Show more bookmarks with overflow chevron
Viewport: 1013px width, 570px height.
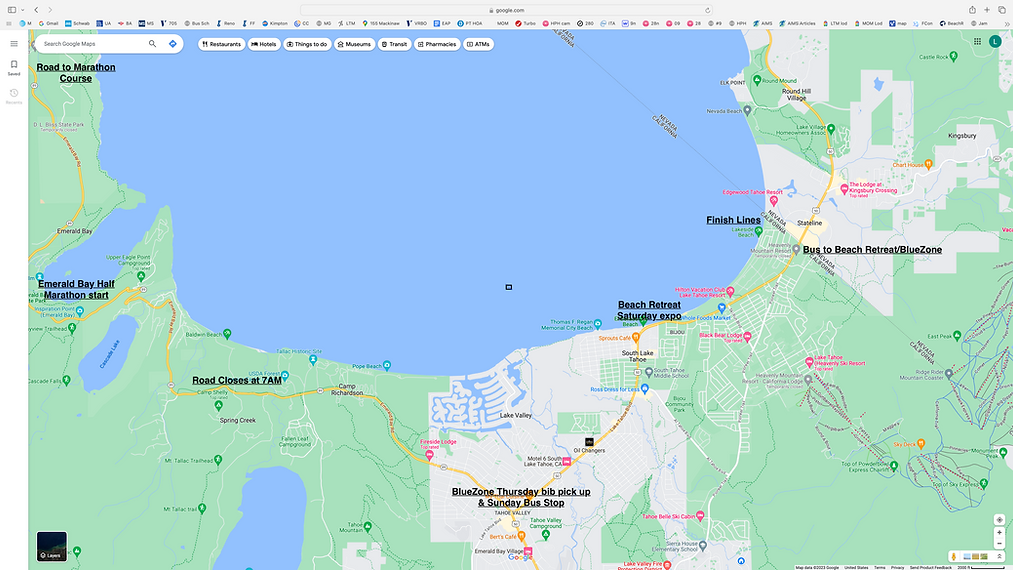pos(1004,23)
